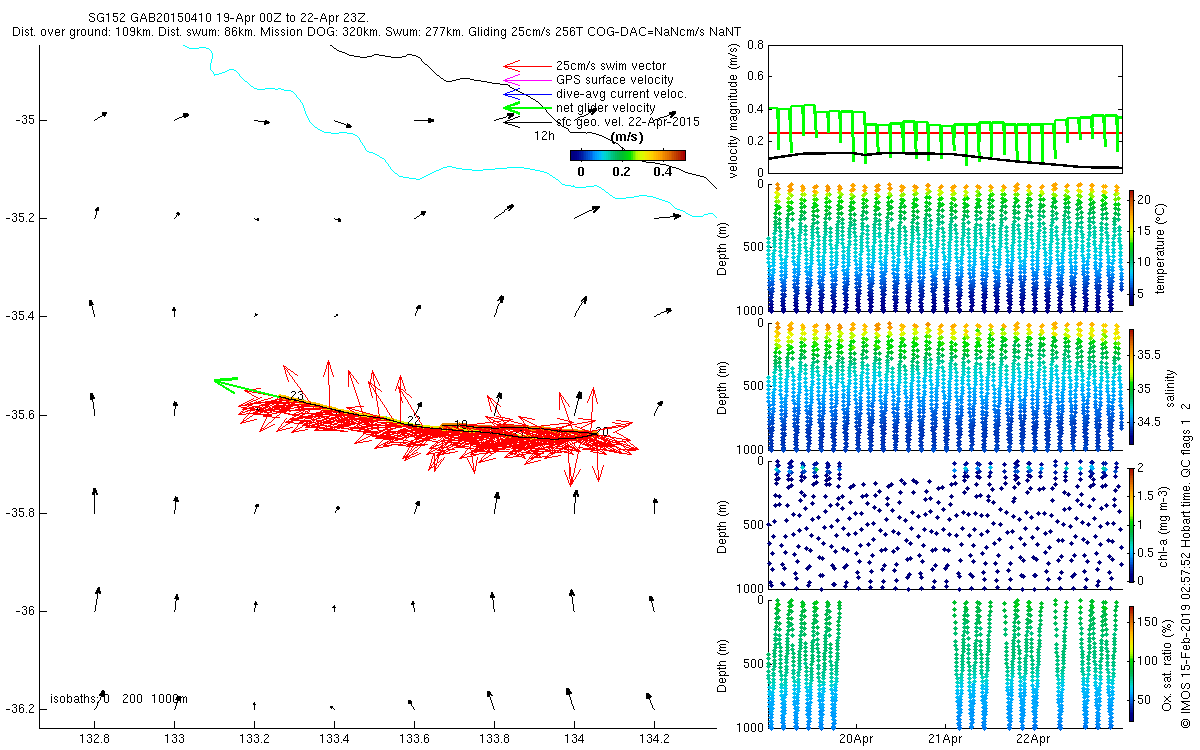Click the '34.5' tick on the salinity color bar

[x=1149, y=421]
